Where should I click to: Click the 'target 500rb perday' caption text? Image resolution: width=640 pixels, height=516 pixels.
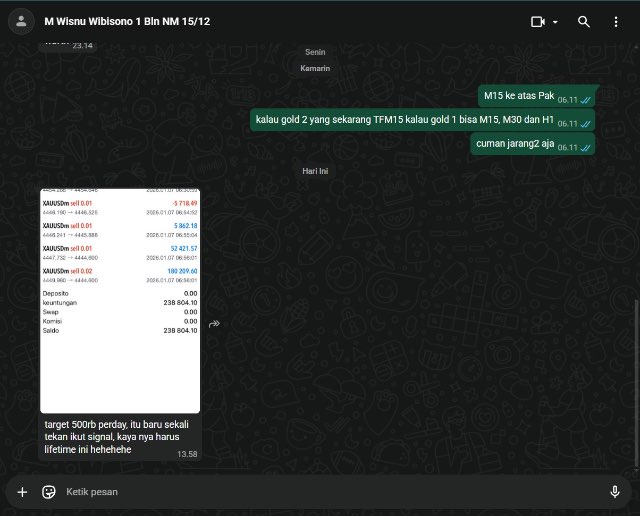[116, 437]
